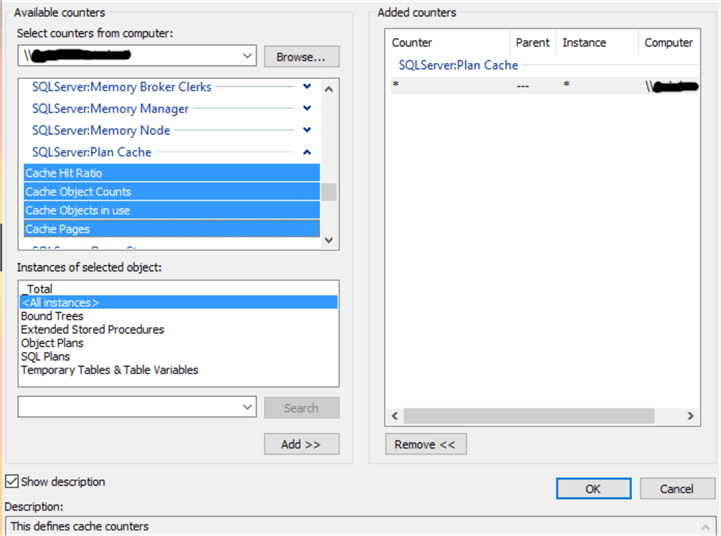Toggle the Show description checkbox
Screen dimensions: 721x536
tap(12, 481)
